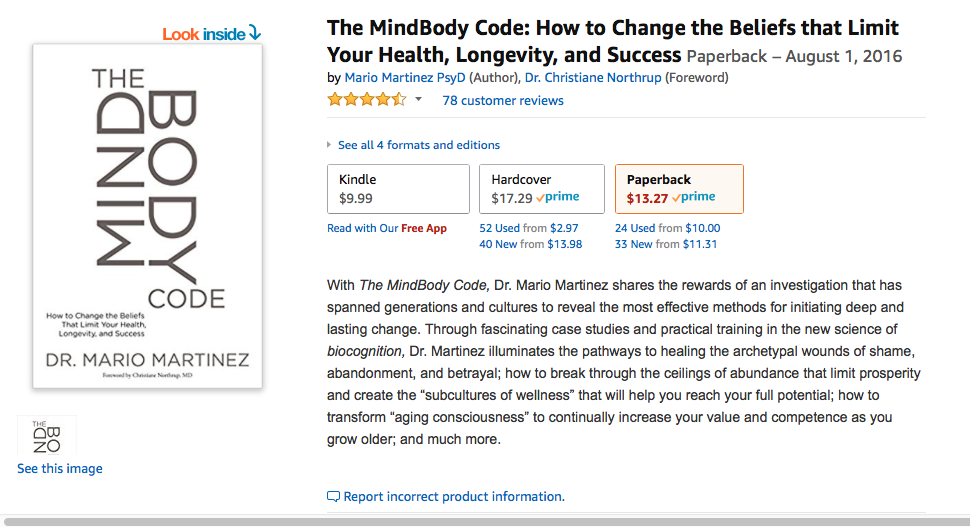The height and width of the screenshot is (527, 970).
Task: Select the Hardcover format option
Action: coord(541,189)
